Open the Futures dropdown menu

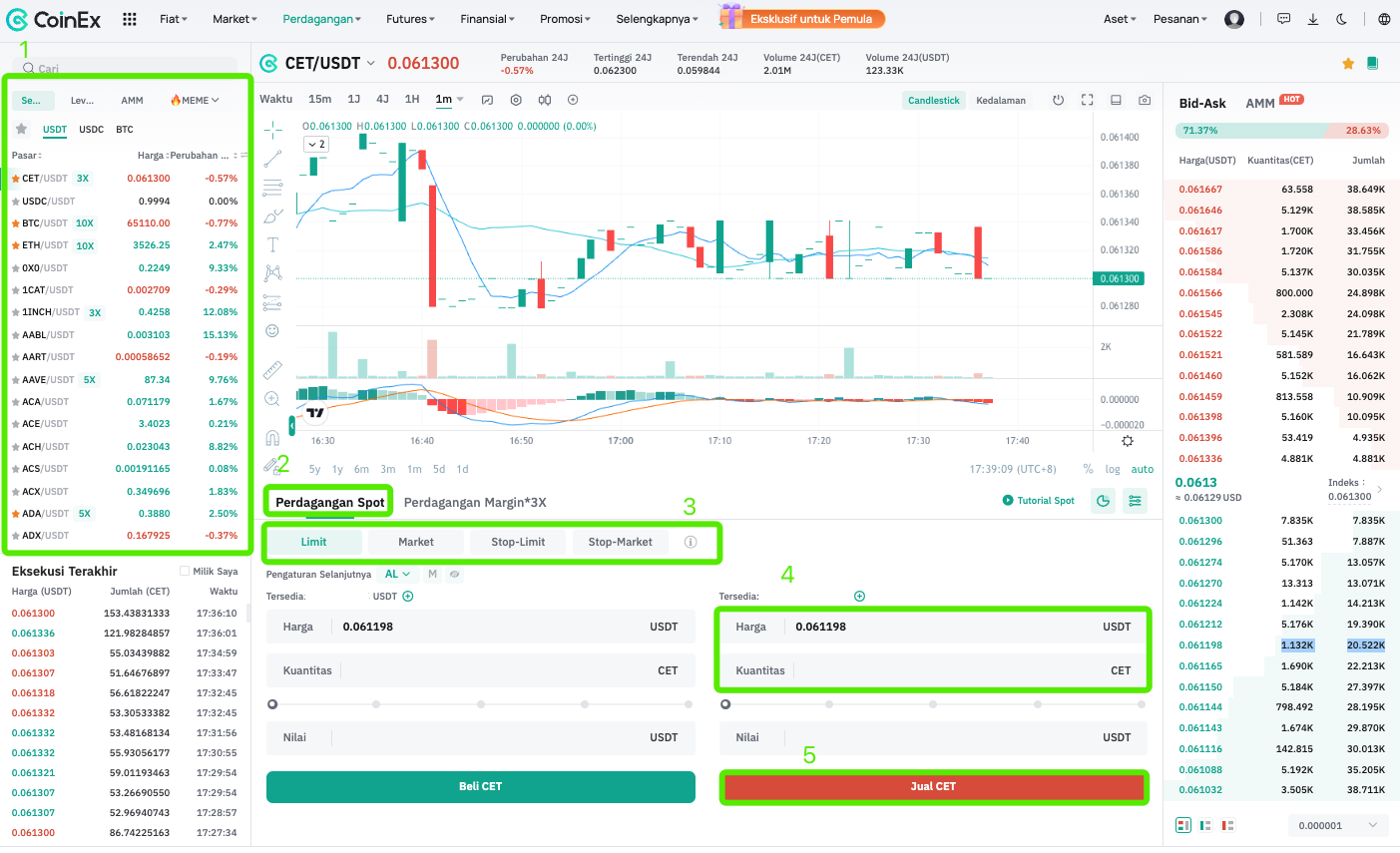coord(410,19)
